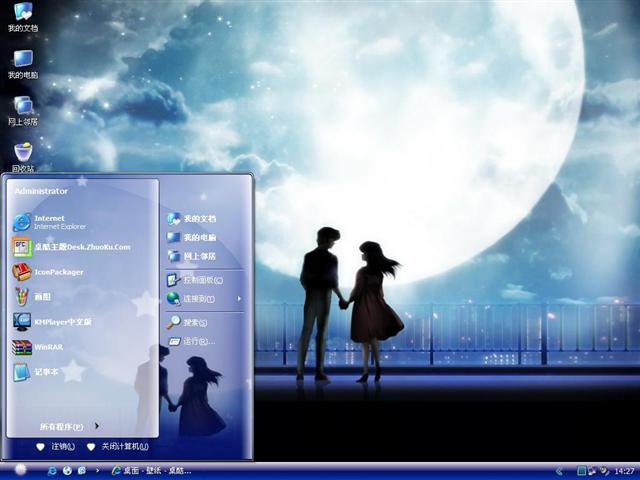This screenshot has width=640, height=480.
Task: Open 网上邻居 in Start menu right pane
Action: tap(191, 256)
